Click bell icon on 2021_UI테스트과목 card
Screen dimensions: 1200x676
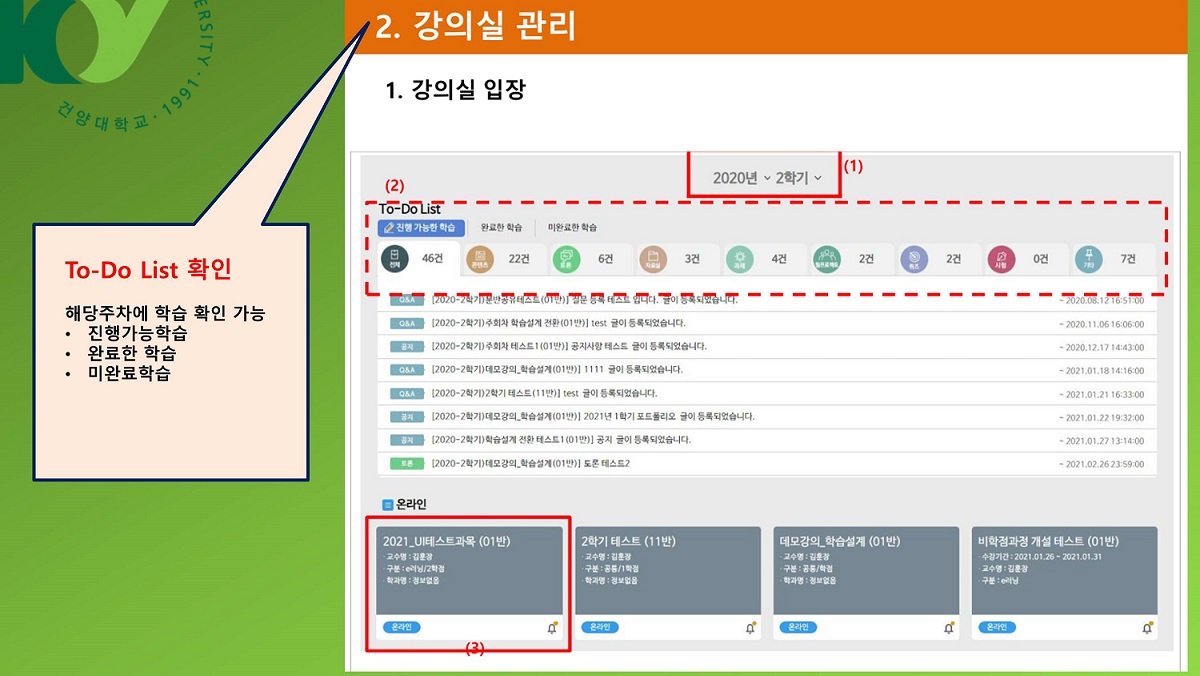pyautogui.click(x=551, y=628)
